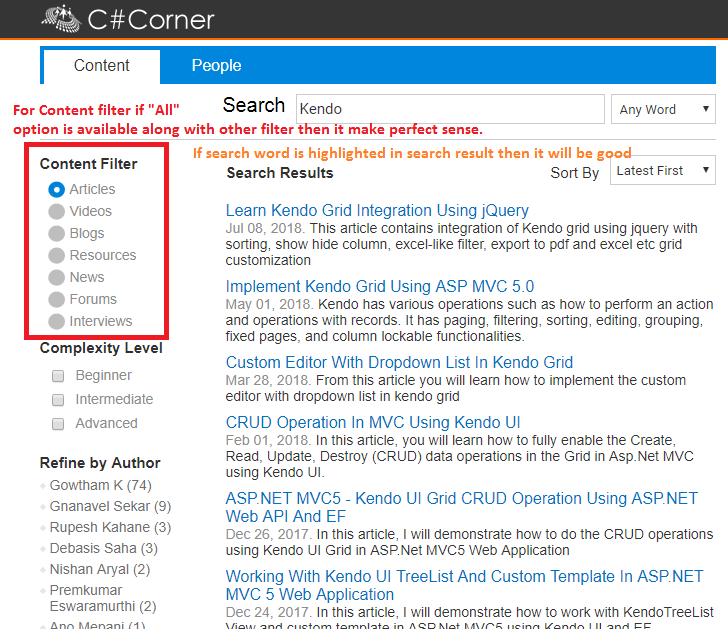The width and height of the screenshot is (728, 629).
Task: Select the Resources content filter
Action: 57,255
